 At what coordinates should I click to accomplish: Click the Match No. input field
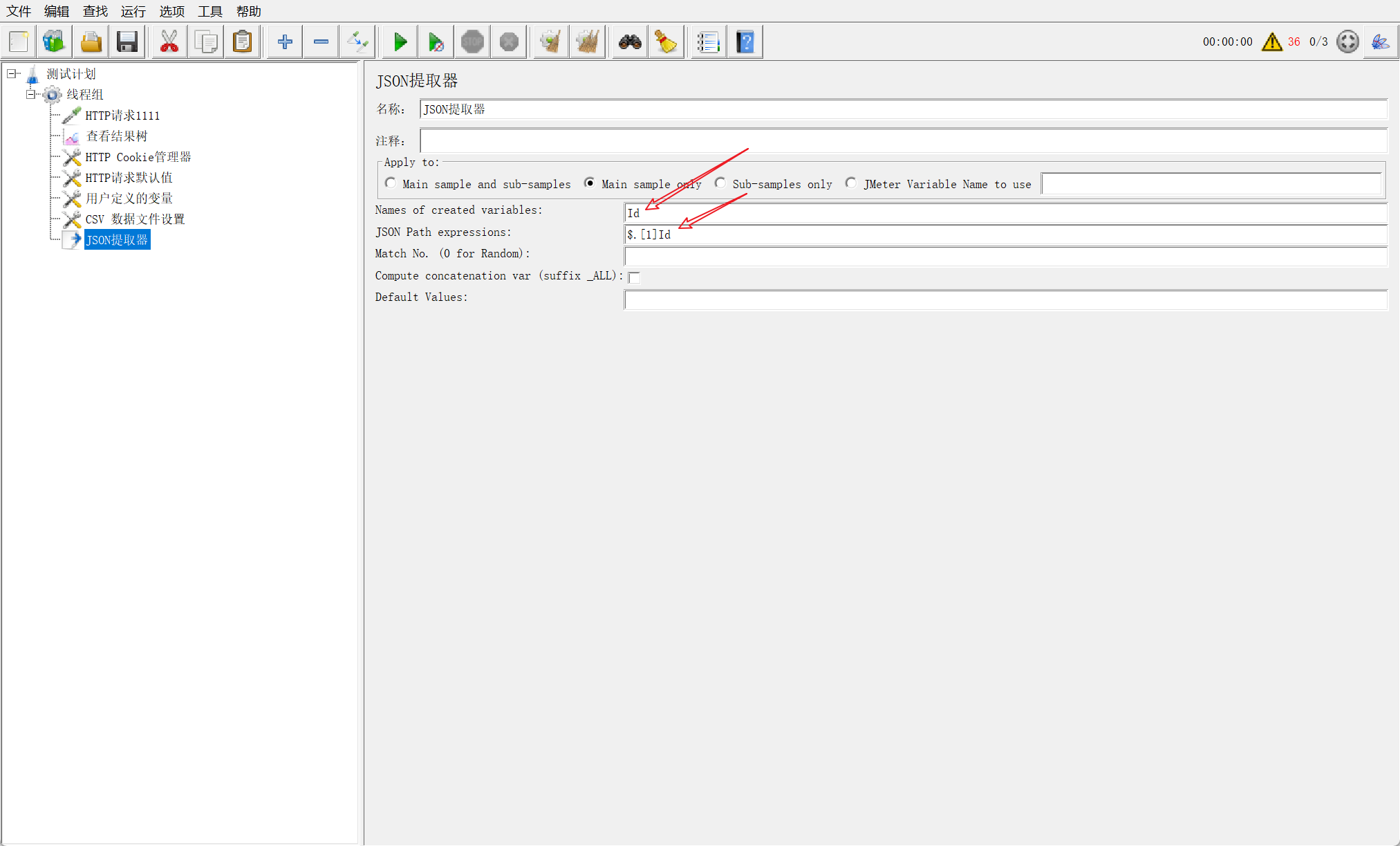coord(1005,257)
